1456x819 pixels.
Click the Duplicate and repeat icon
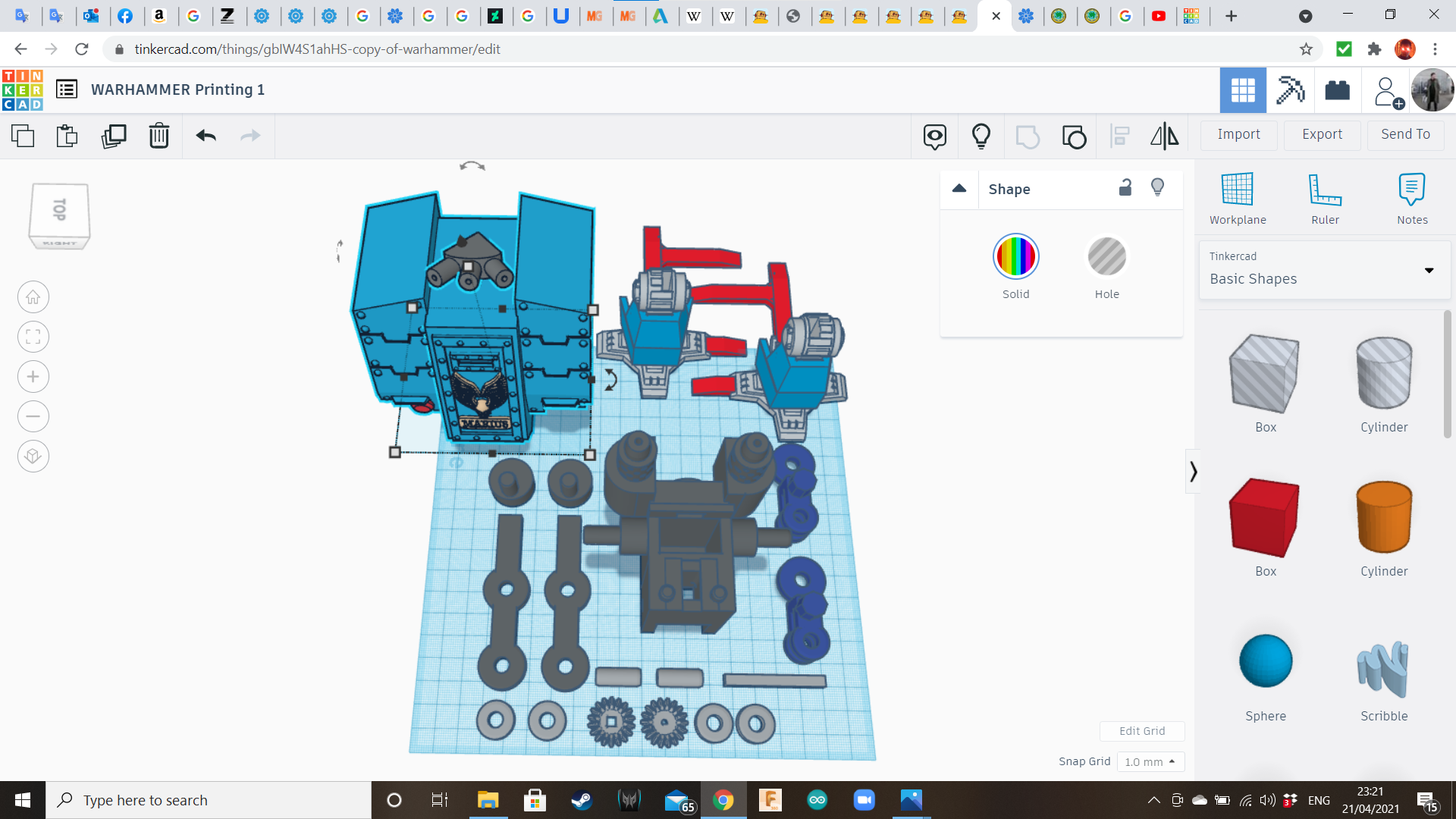coord(114,136)
